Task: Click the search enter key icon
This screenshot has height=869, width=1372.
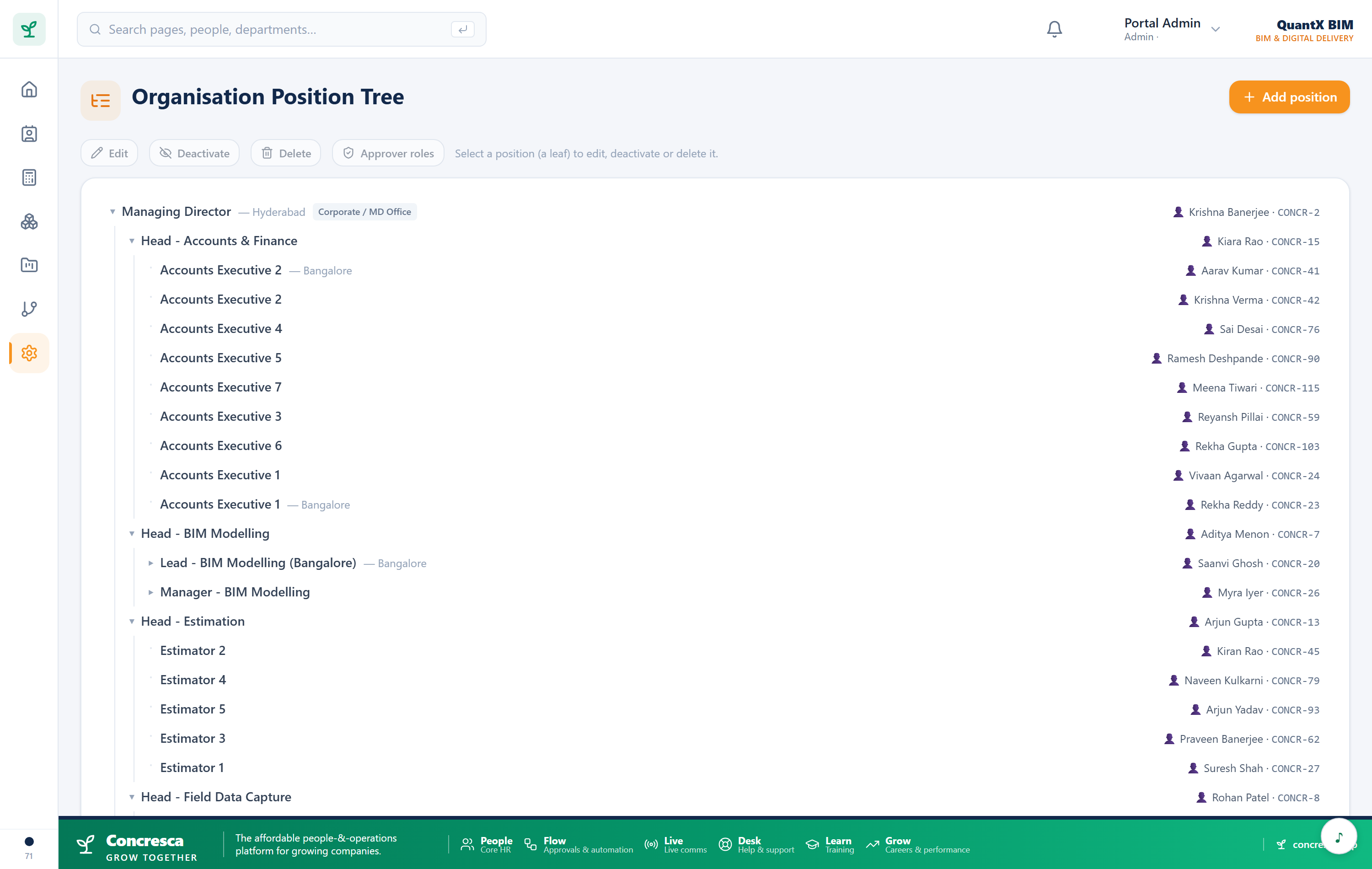Action: pyautogui.click(x=462, y=29)
